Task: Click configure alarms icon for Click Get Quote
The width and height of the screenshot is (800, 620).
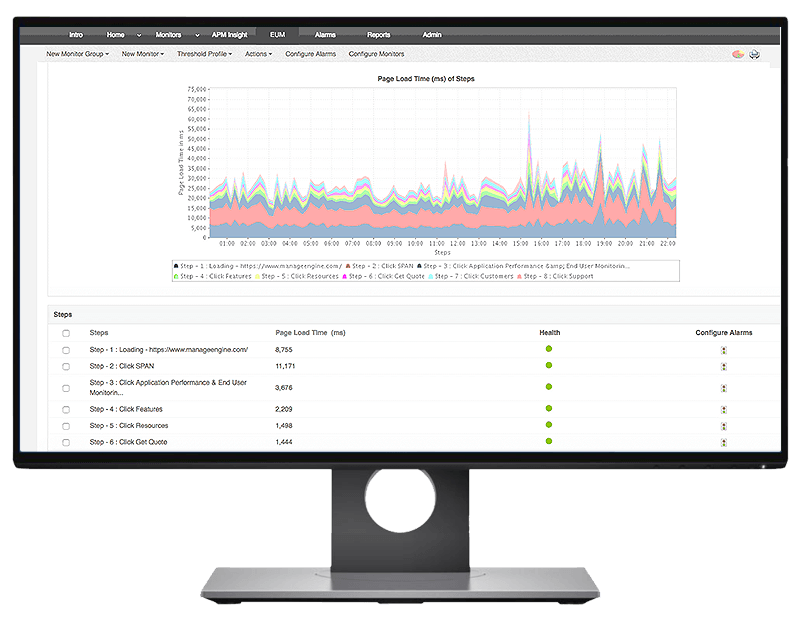Action: [x=723, y=441]
